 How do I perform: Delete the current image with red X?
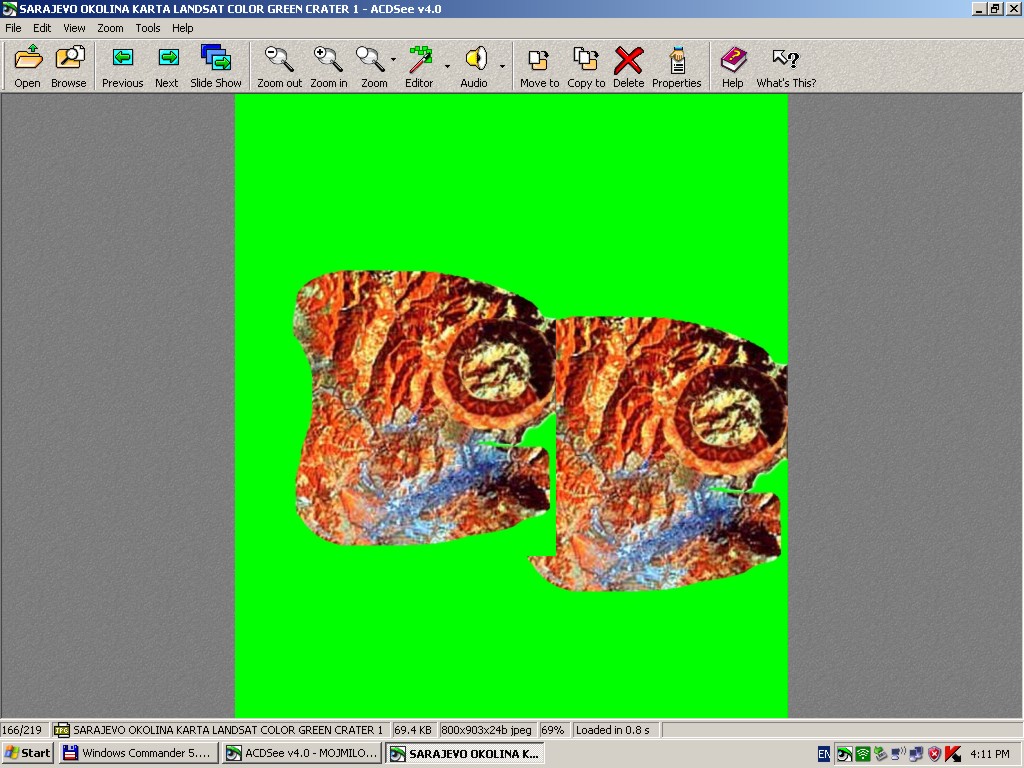[x=628, y=67]
